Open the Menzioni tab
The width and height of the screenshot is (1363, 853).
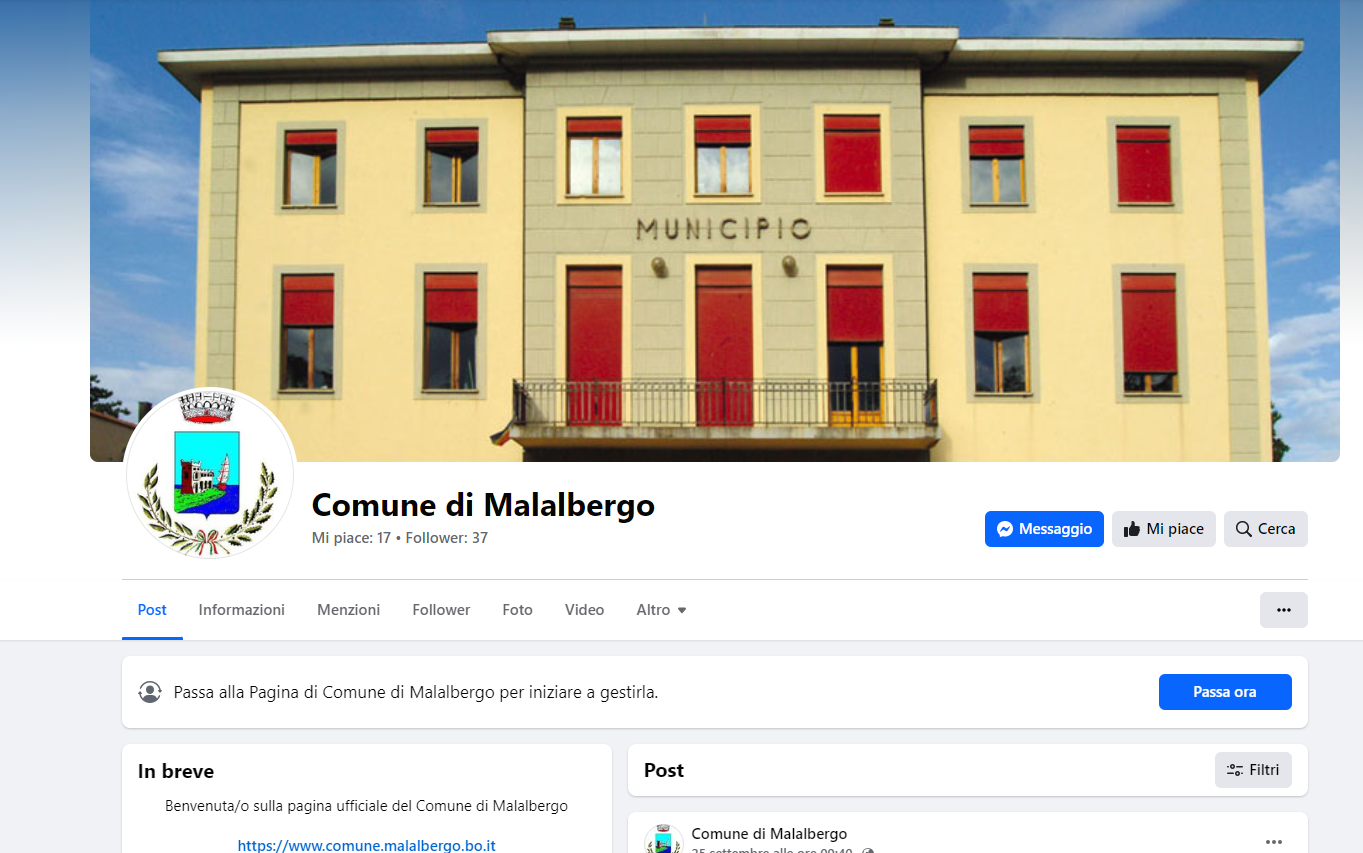[x=348, y=610]
